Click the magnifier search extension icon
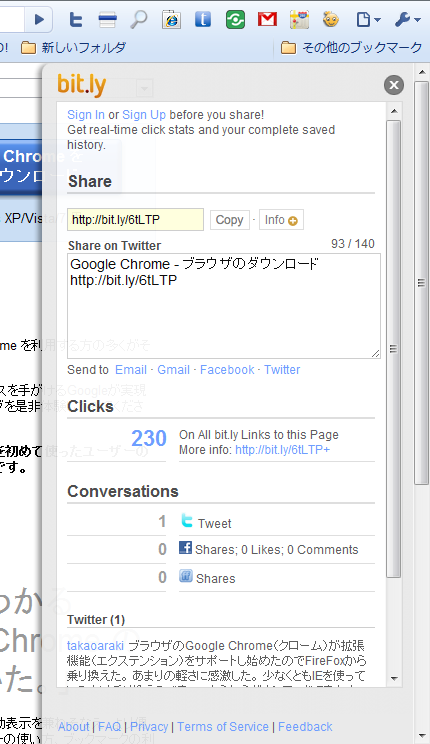Viewport: 430px width, 744px height. (139, 19)
